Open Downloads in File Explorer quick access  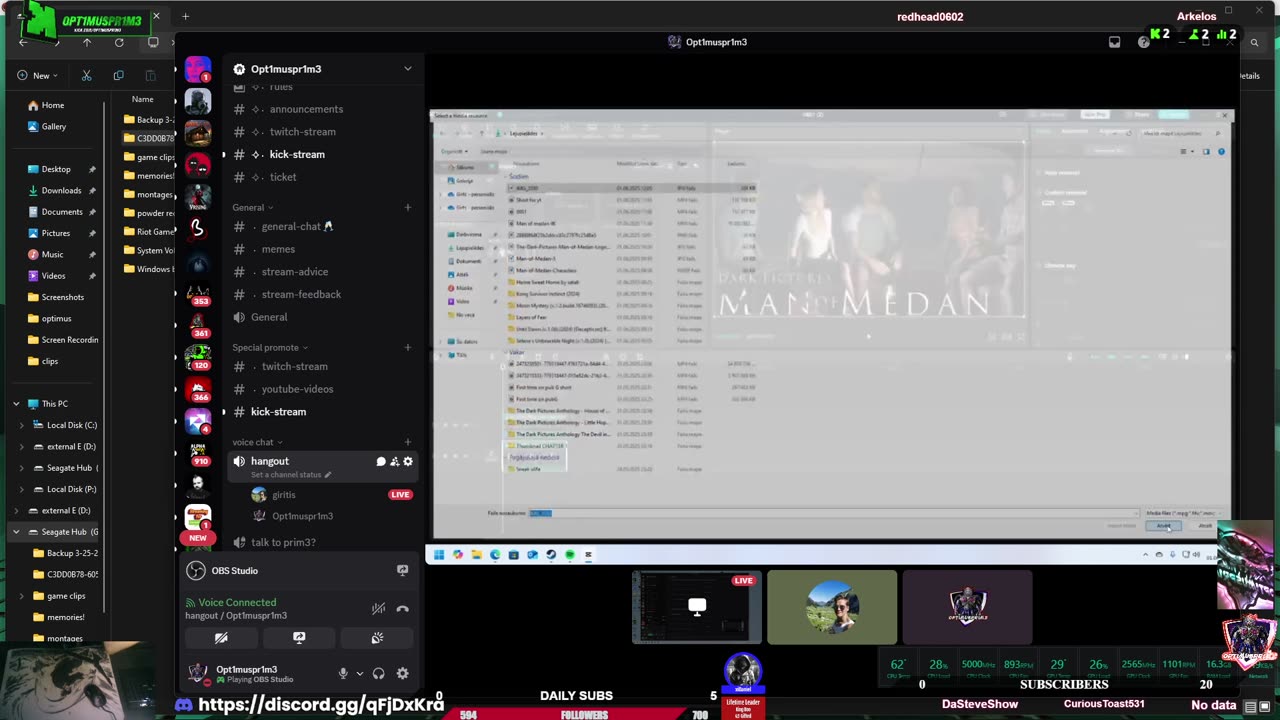click(x=60, y=190)
